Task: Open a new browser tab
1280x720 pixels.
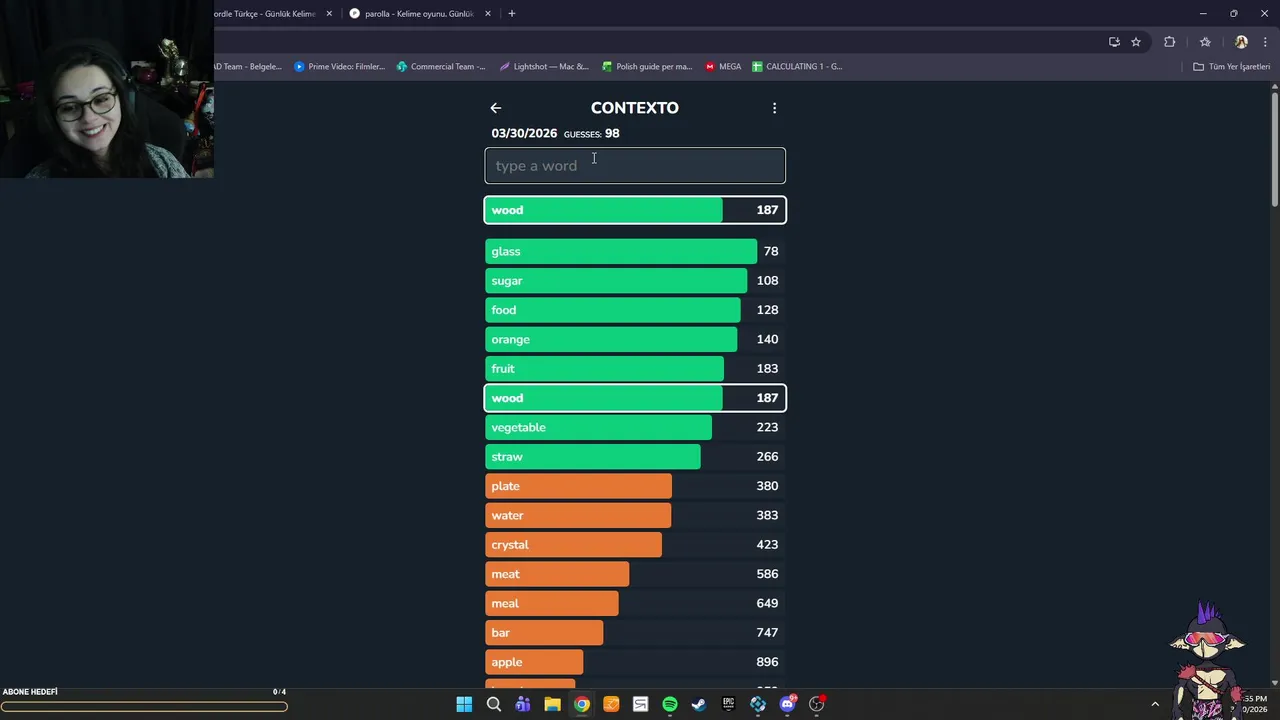Action: coord(512,14)
